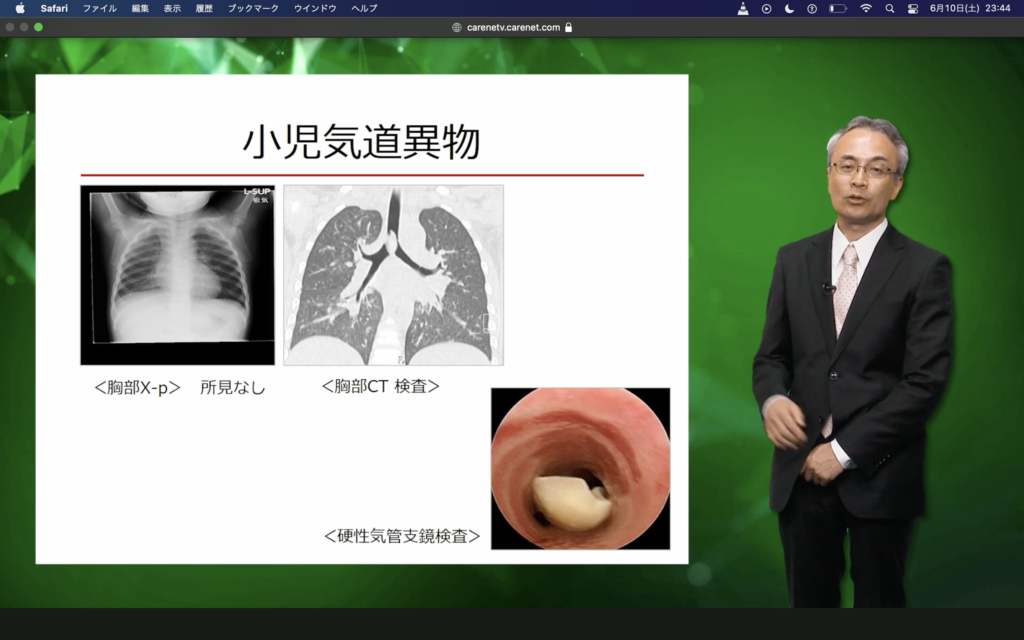Open the Wi-Fi menu
Screen dimensions: 1024x640
(x=865, y=8)
